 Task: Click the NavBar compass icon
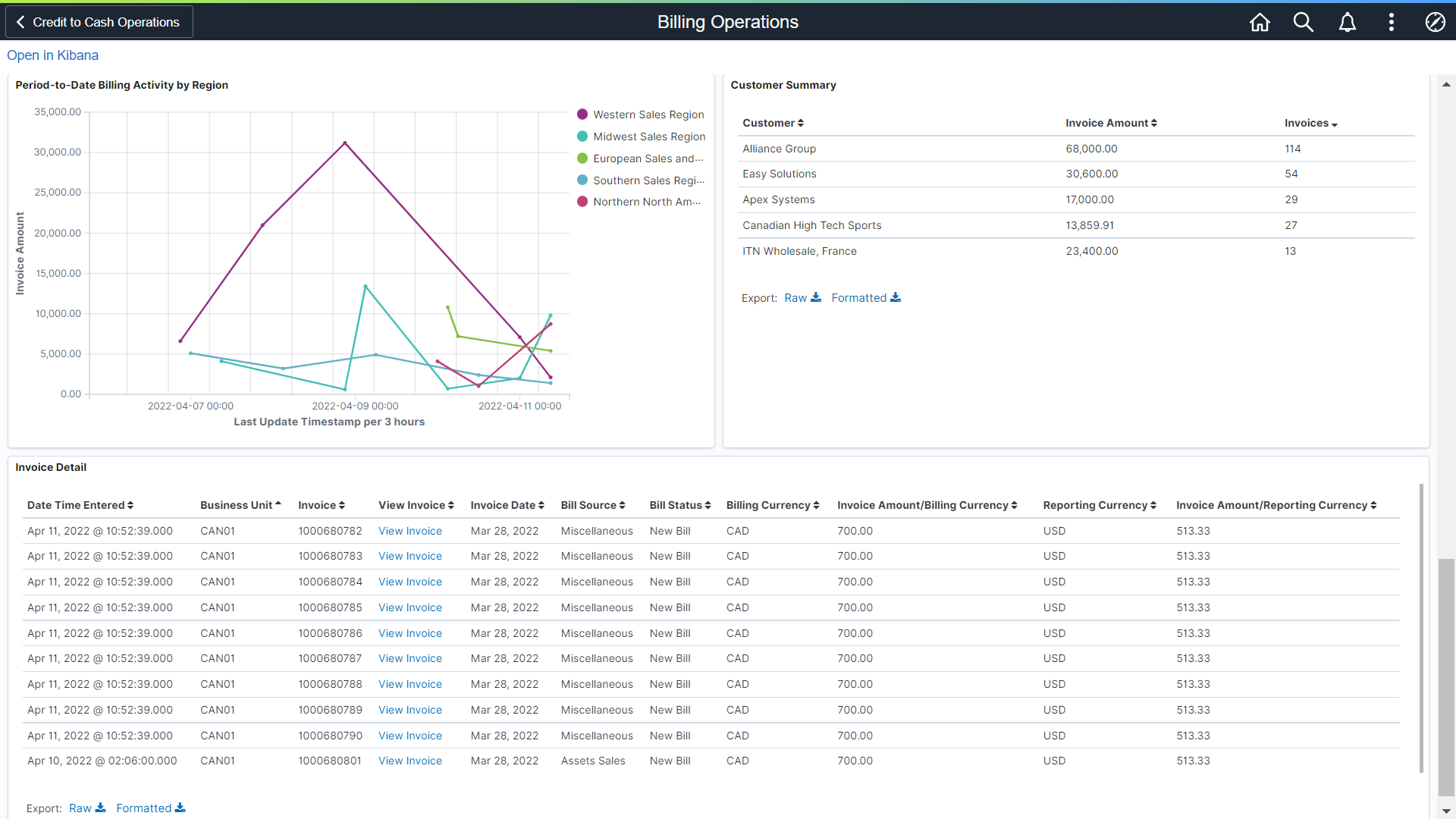(1435, 22)
